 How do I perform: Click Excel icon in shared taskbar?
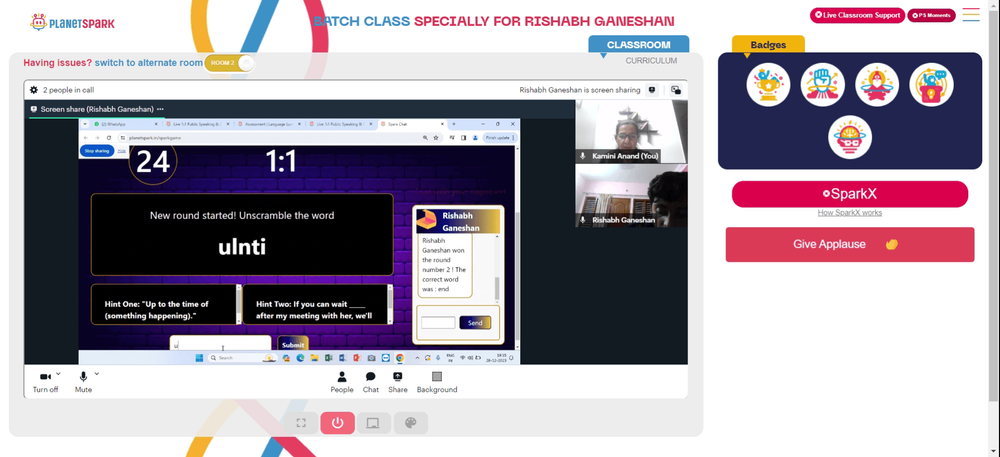pyautogui.click(x=328, y=358)
